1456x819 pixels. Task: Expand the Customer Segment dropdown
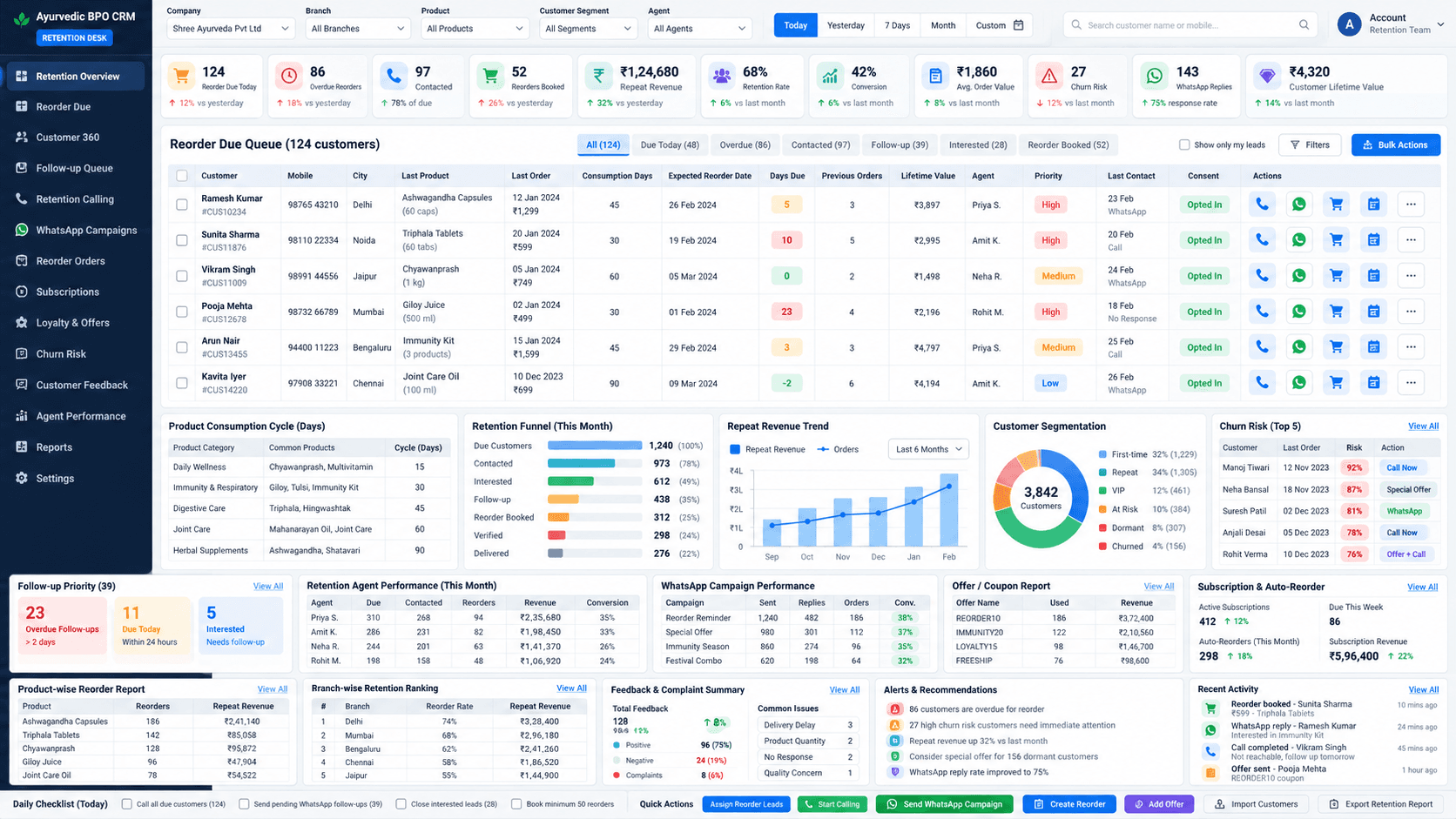589,29
